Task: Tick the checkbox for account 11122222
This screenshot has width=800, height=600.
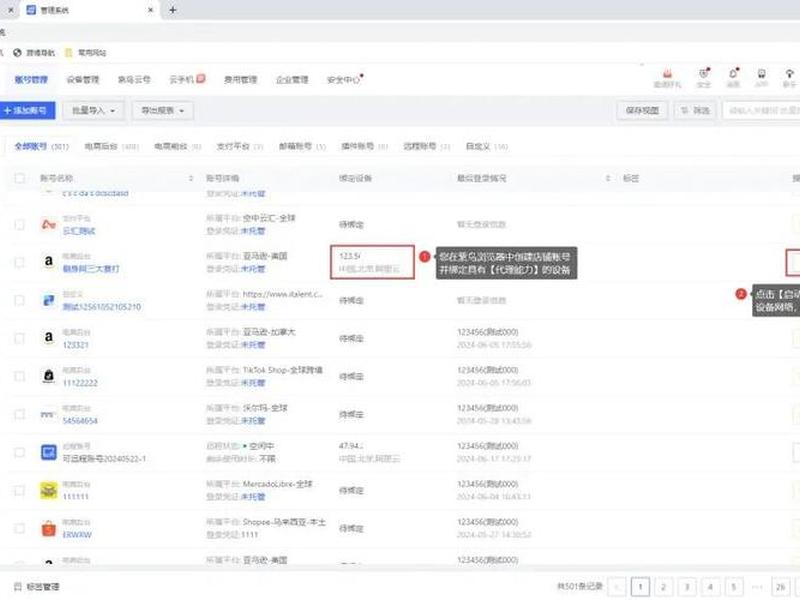Action: [x=19, y=377]
